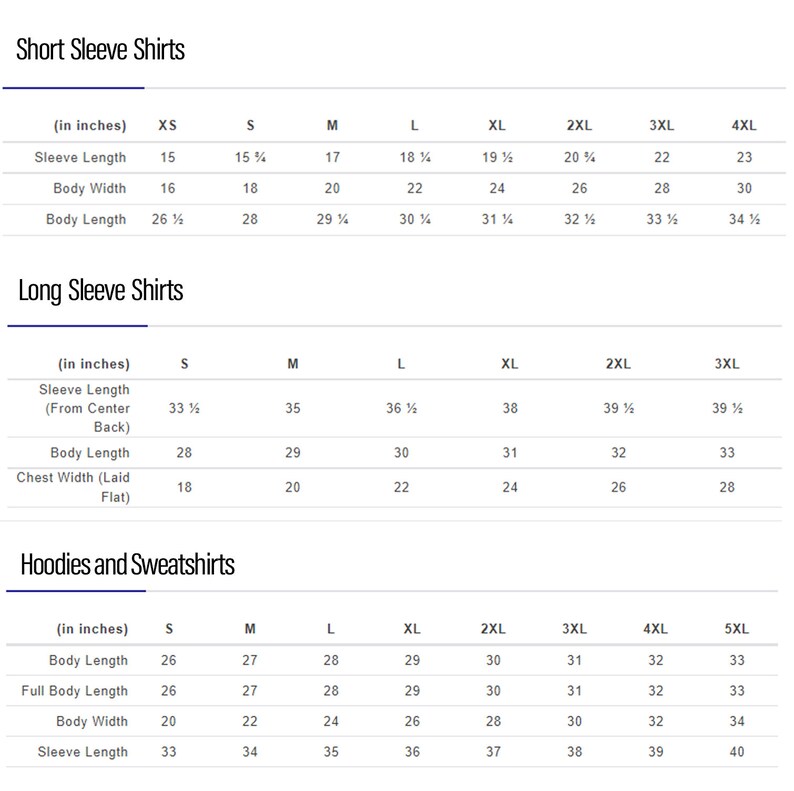Click the 34 ½ body length value for 4XL
Viewport: 794px width, 791px height.
[x=744, y=219]
